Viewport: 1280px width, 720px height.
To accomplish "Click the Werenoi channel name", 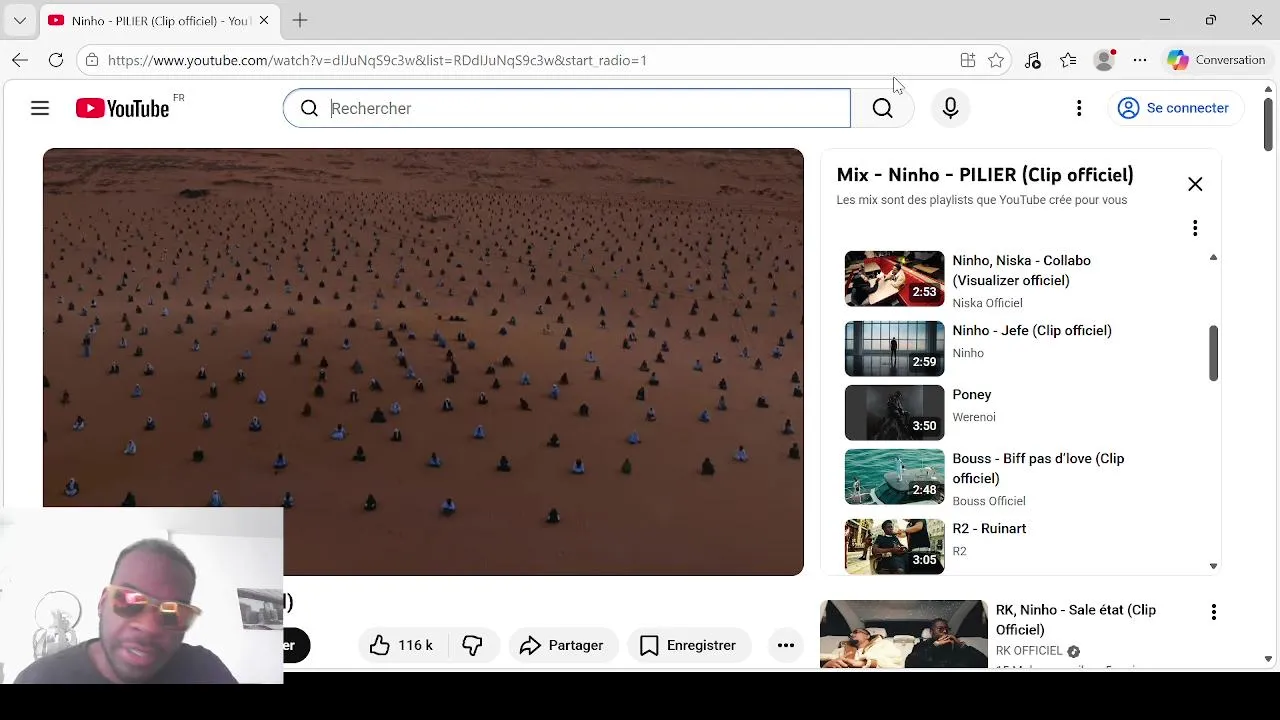I will click(974, 417).
